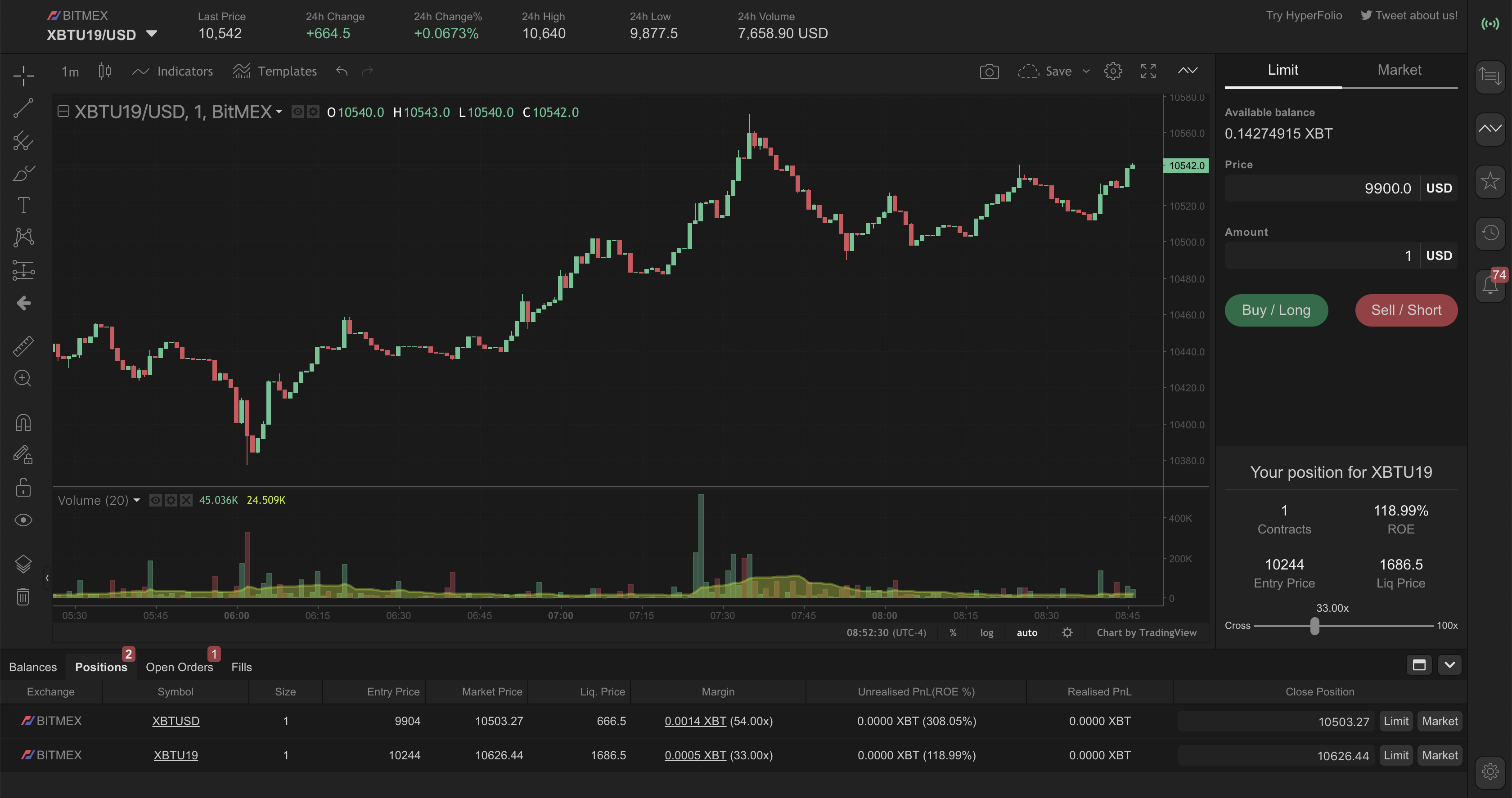Open bottom chart properties gear
Viewport: 1512px width, 798px height.
1067,632
